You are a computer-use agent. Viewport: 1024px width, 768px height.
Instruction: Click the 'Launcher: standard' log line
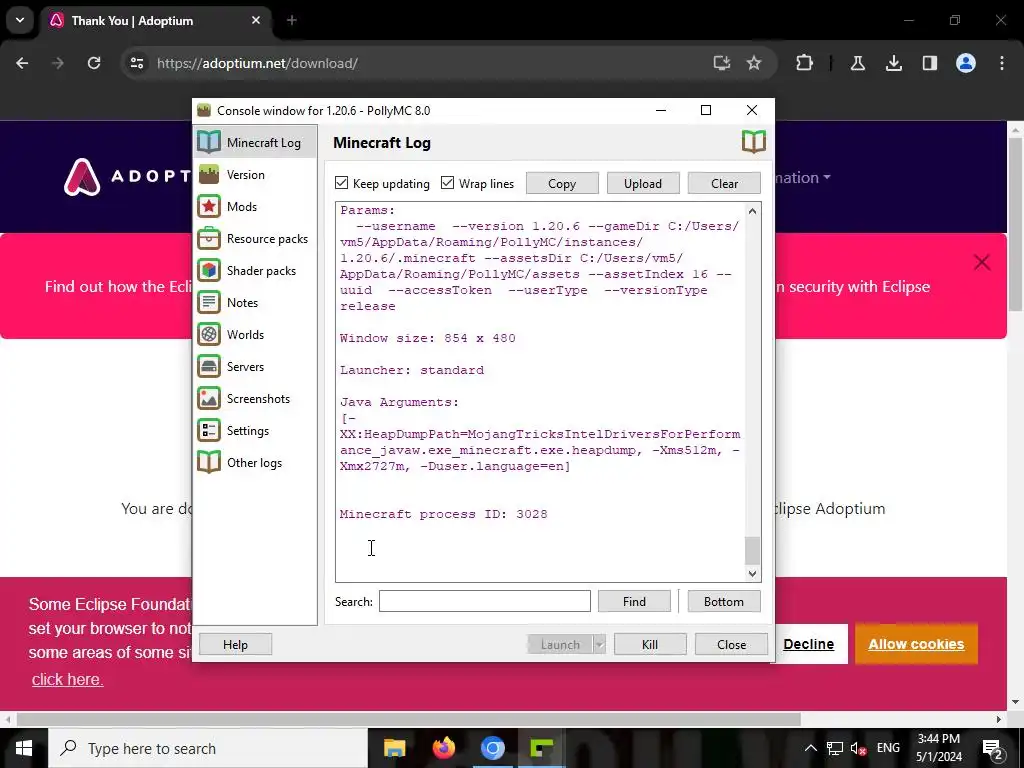[412, 370]
